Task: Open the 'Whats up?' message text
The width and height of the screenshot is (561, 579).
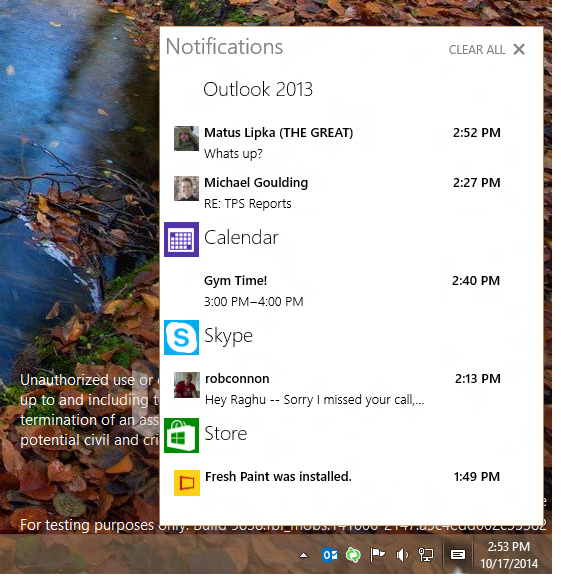Action: 233,154
